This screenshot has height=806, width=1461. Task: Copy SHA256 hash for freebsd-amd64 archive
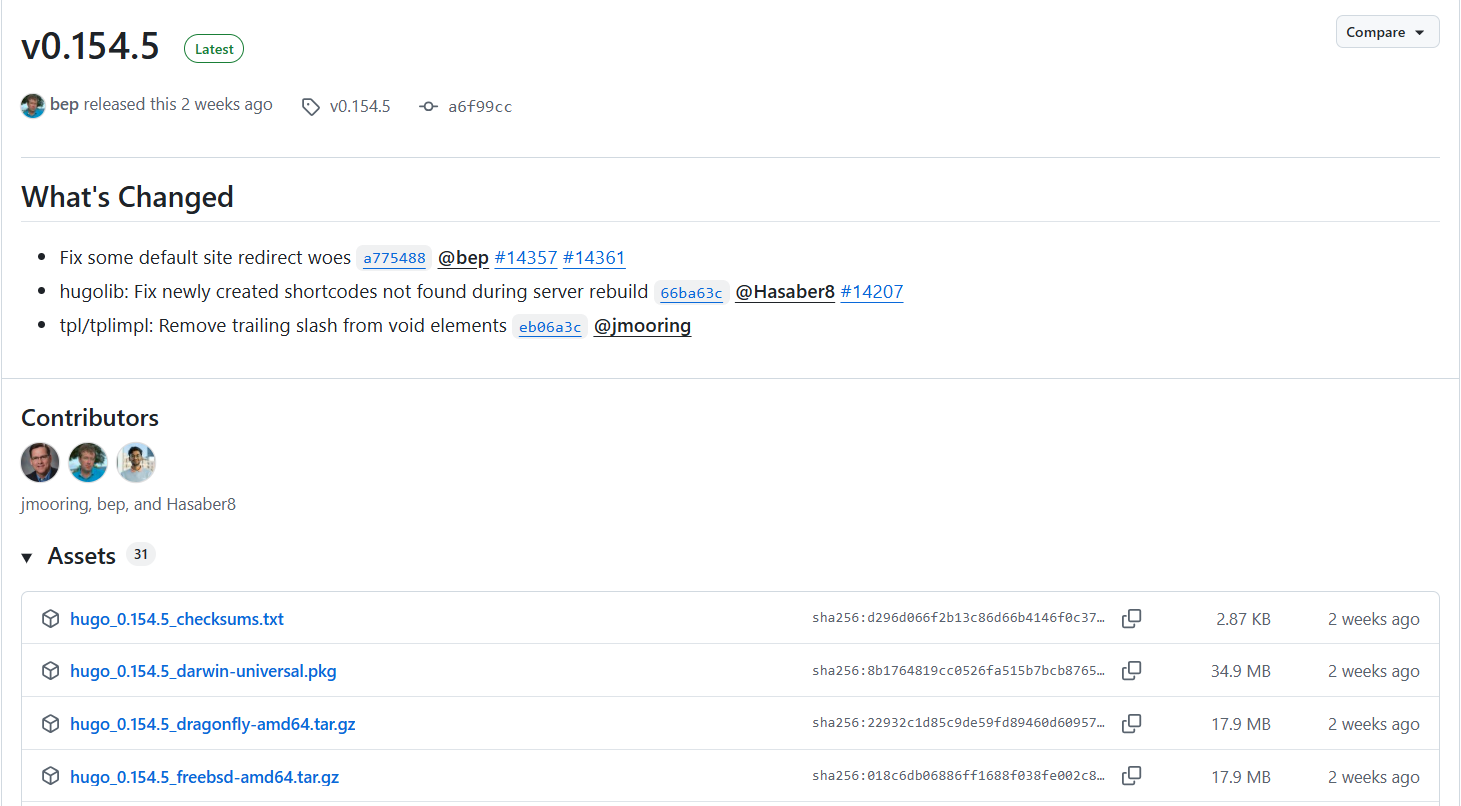point(1131,776)
